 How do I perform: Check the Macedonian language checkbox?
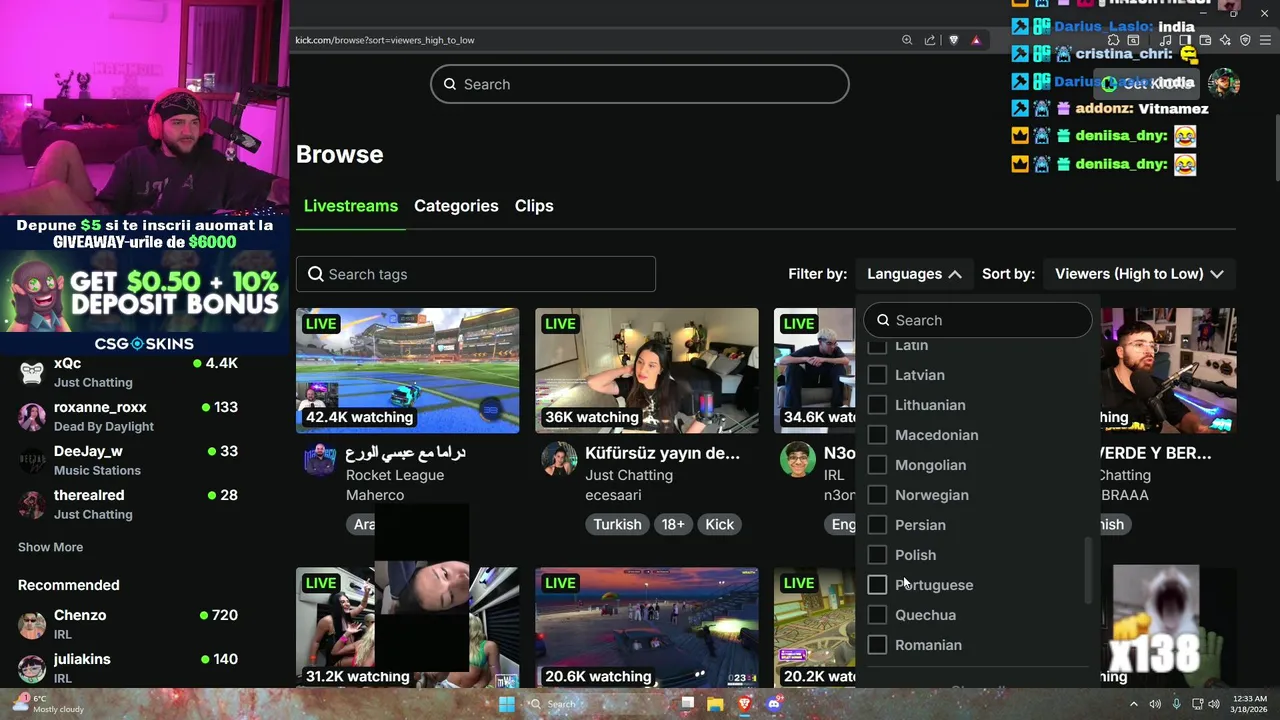tap(877, 435)
